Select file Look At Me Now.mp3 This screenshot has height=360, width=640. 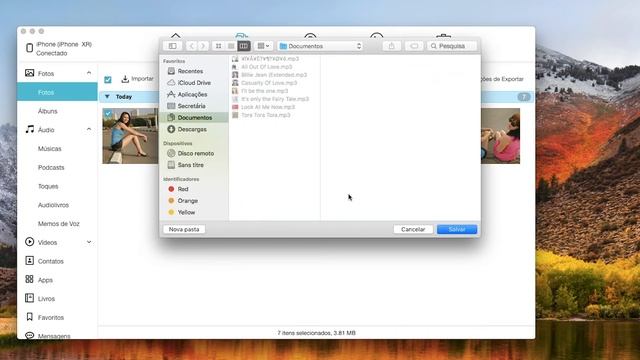268,107
